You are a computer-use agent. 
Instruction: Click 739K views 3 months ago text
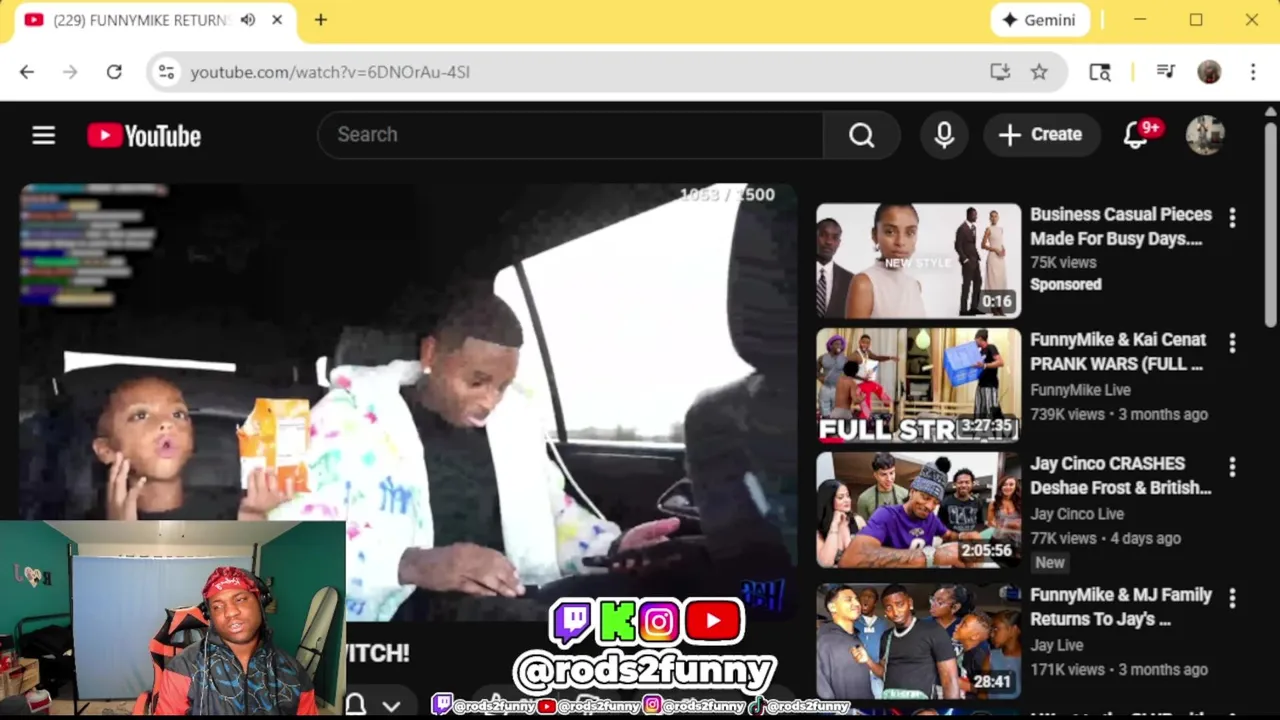(1119, 414)
